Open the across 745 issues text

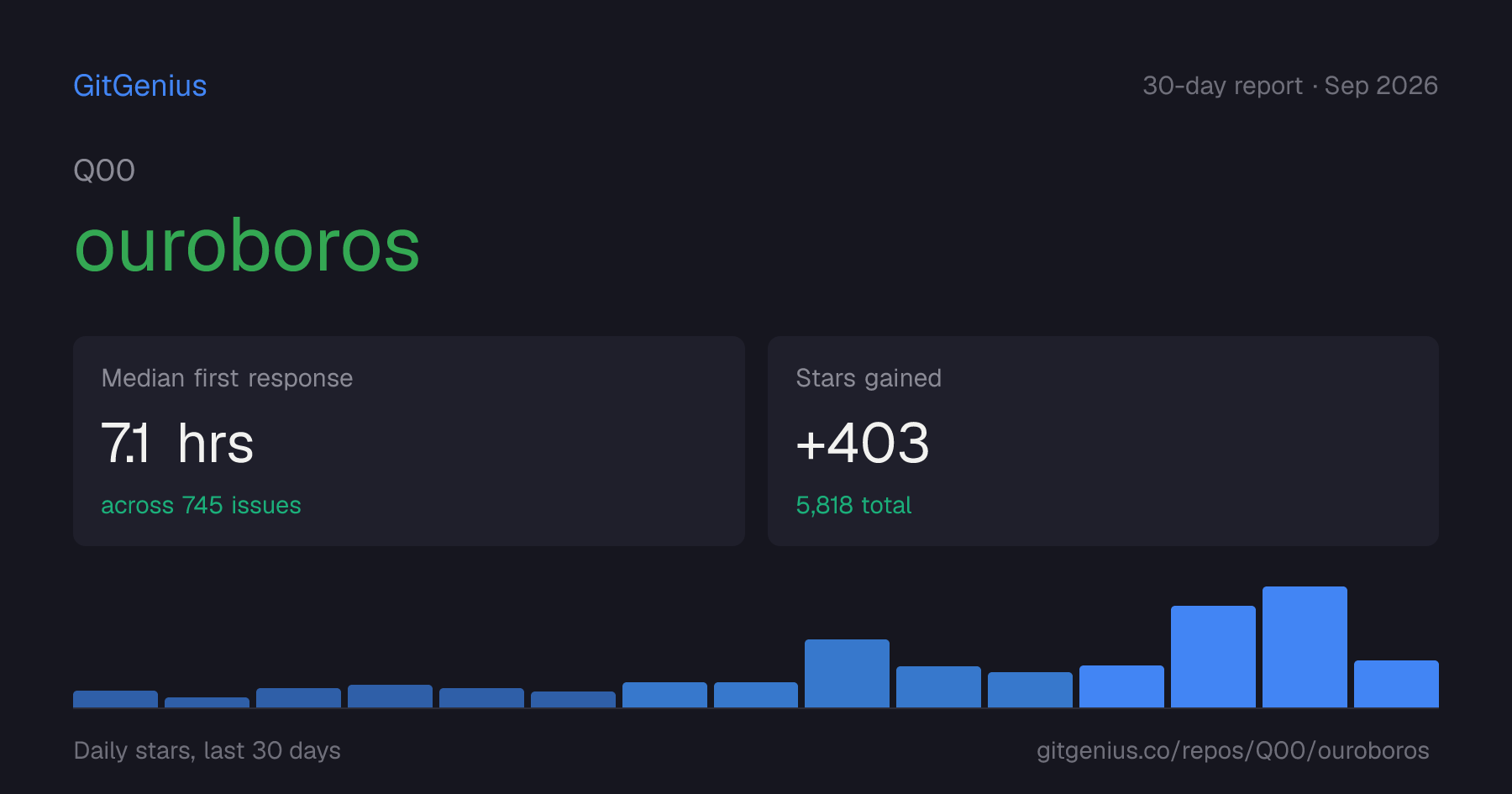(x=201, y=505)
